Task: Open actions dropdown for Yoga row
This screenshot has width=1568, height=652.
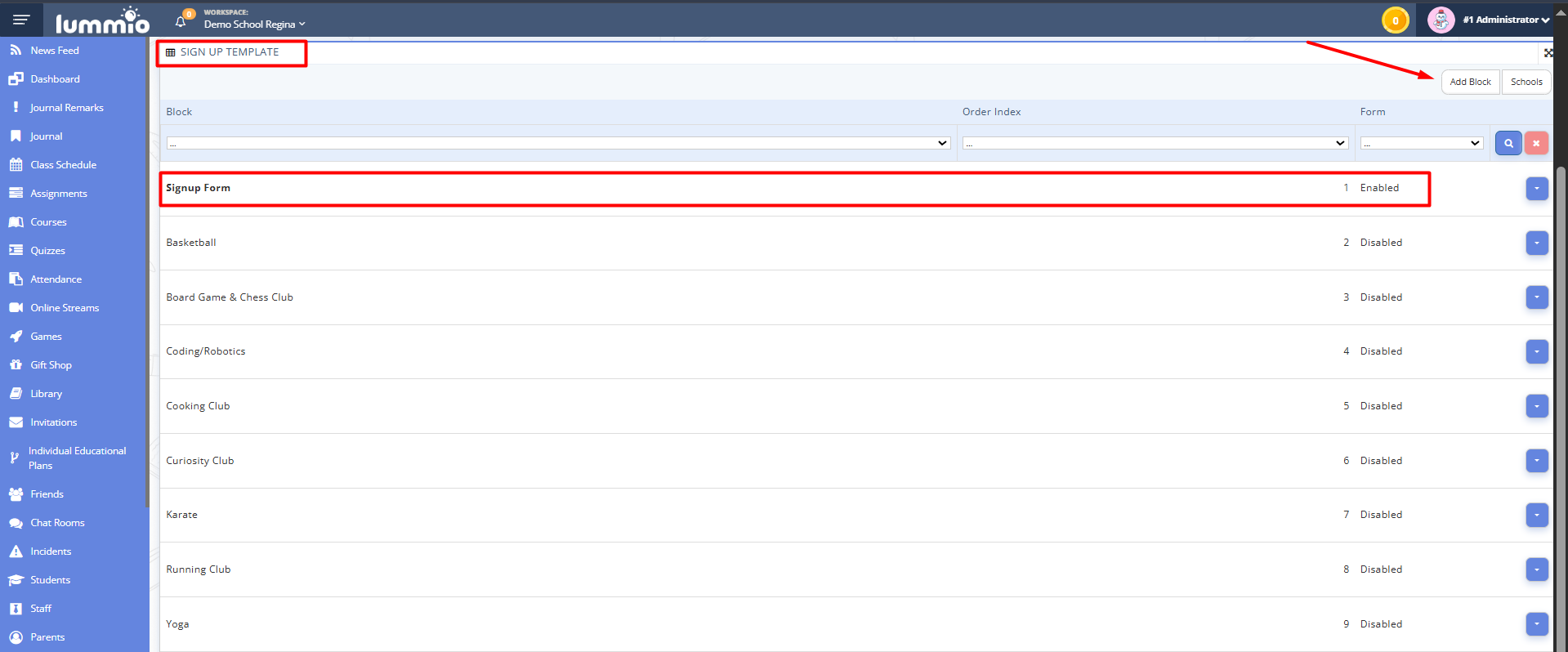Action: [1537, 624]
